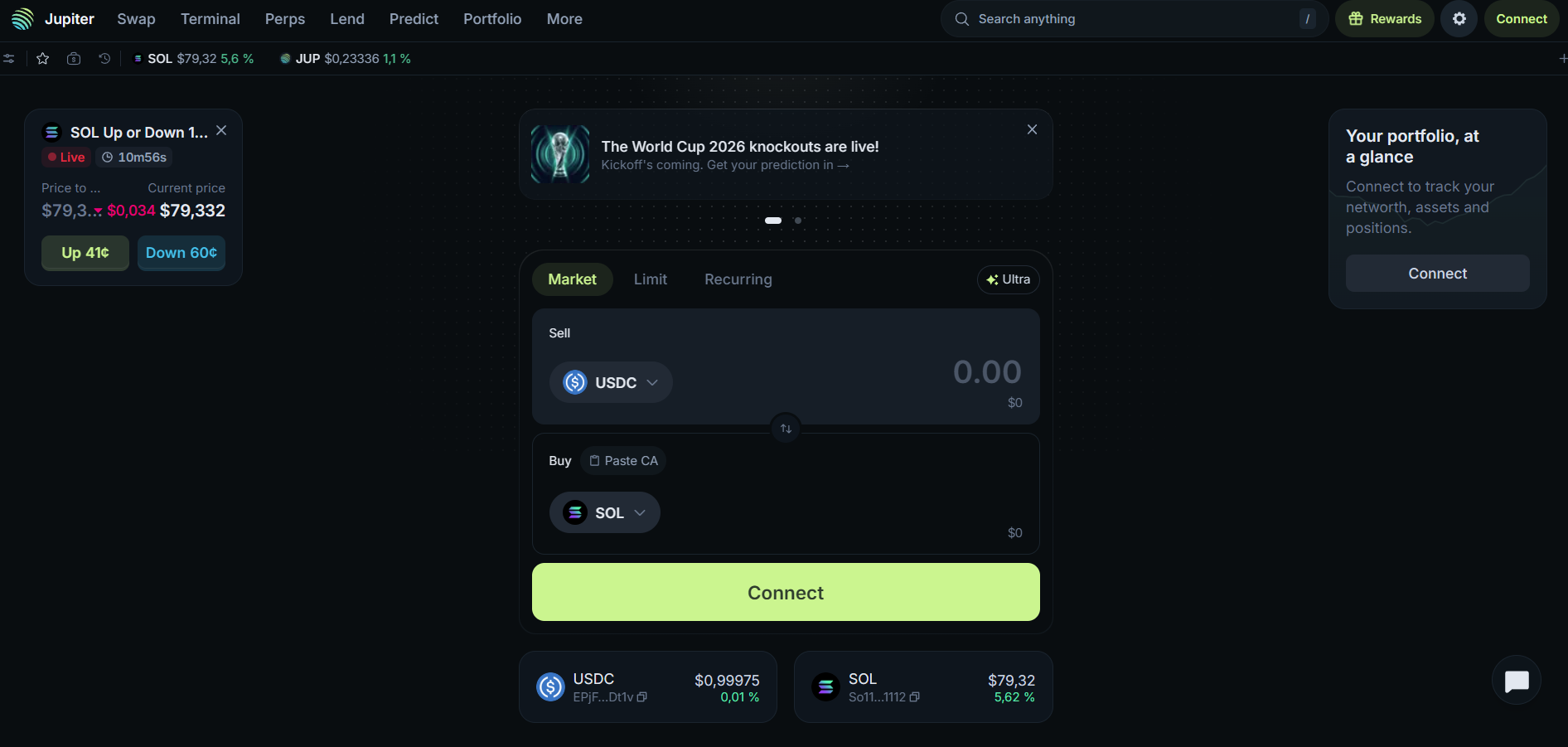Open the chat support bubble
The image size is (1568, 747).
click(x=1516, y=681)
